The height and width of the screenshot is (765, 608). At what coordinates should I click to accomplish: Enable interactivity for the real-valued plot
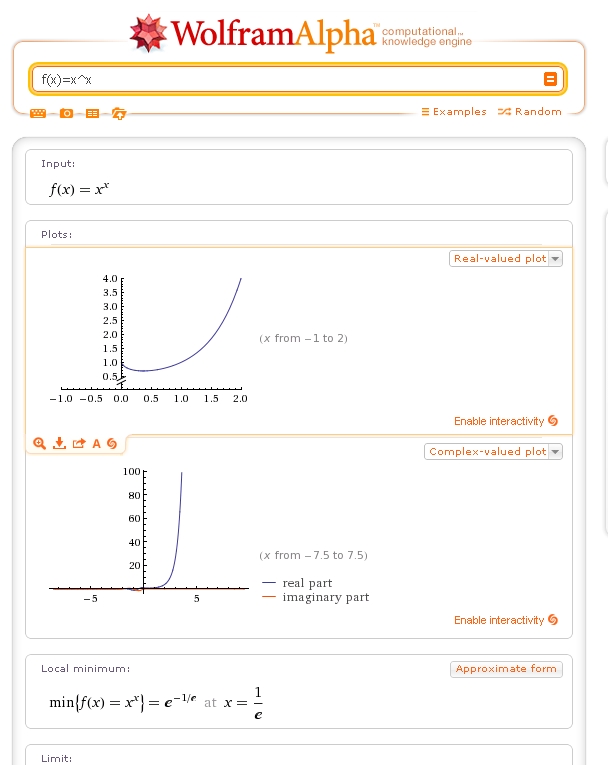click(505, 421)
